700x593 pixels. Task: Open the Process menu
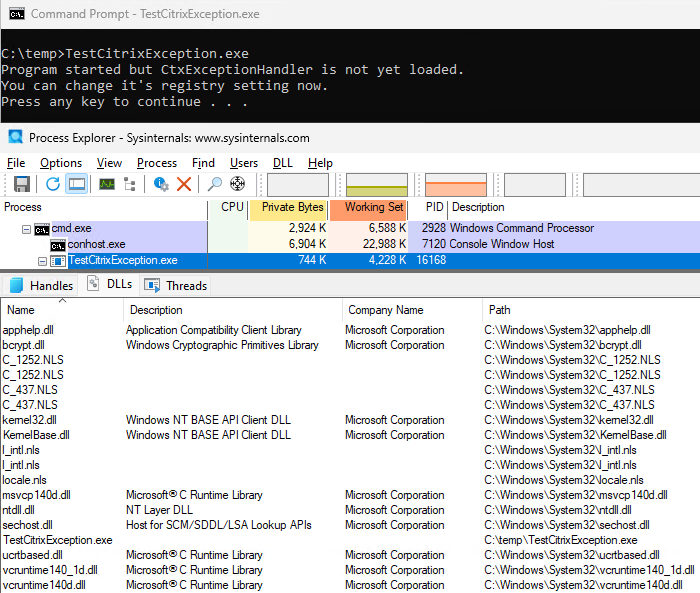click(x=157, y=163)
